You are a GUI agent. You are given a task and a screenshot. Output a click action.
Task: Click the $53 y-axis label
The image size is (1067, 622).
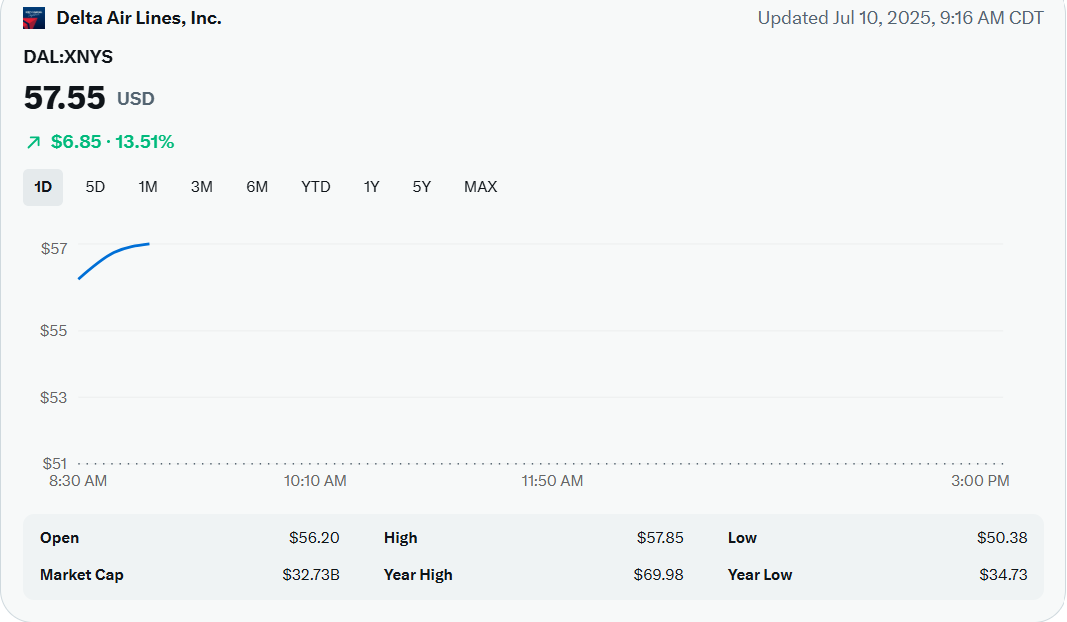point(54,397)
